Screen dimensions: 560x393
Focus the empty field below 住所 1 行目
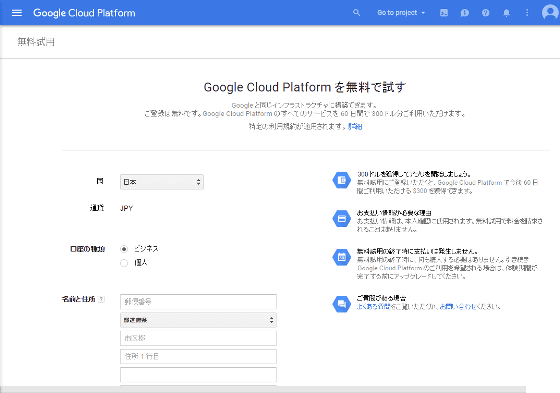coord(198,374)
